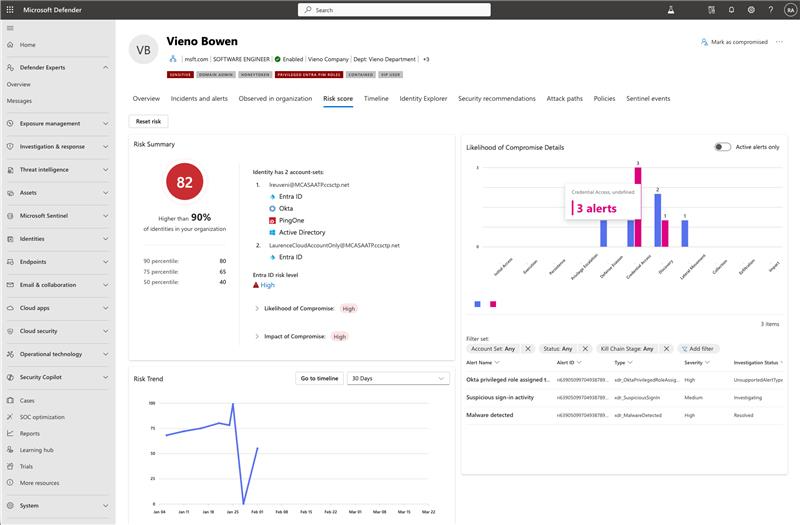This screenshot has width=800, height=525.
Task: Click the Go to timeline button
Action: click(319, 379)
